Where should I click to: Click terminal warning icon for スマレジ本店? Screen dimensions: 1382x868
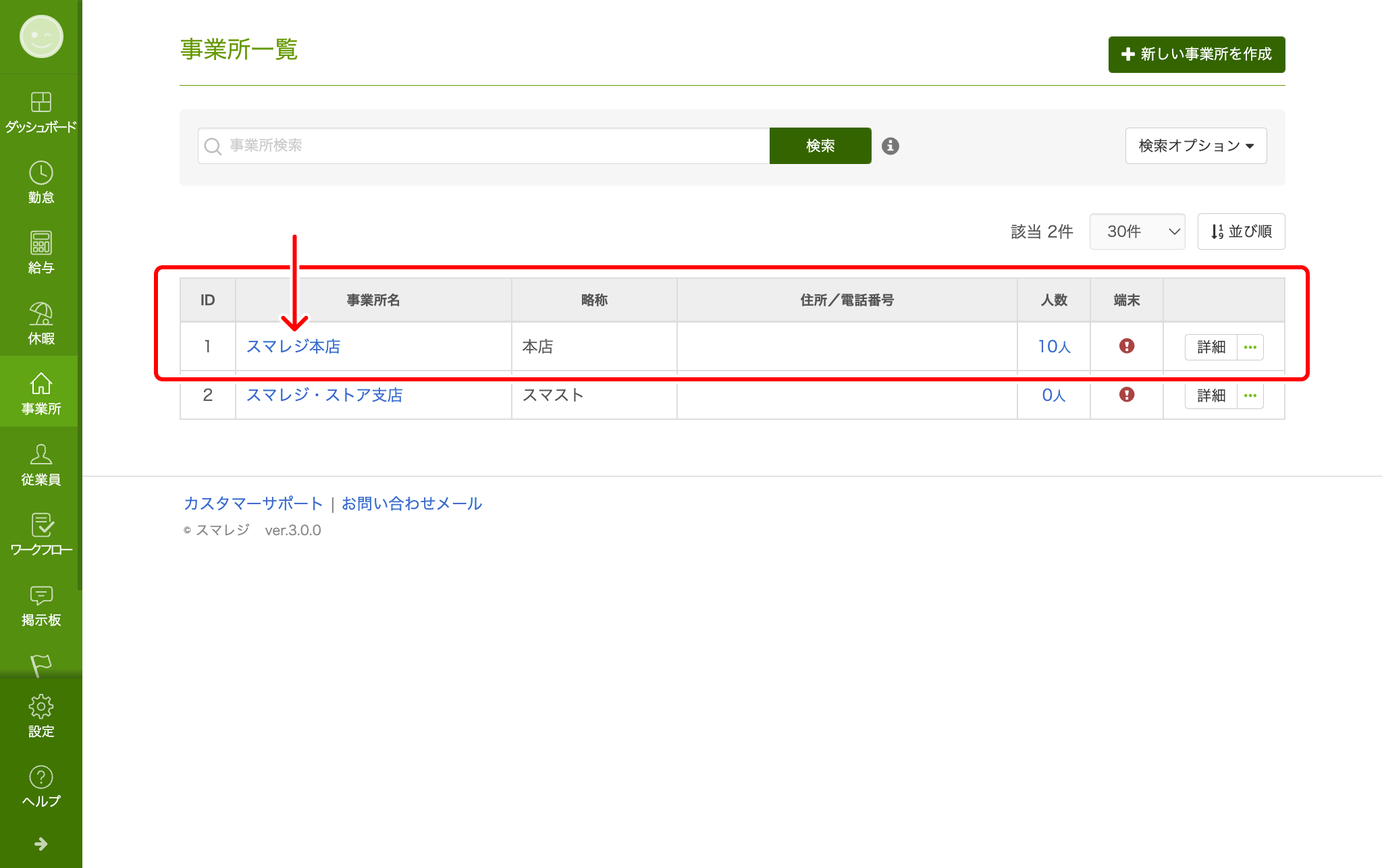1126,346
